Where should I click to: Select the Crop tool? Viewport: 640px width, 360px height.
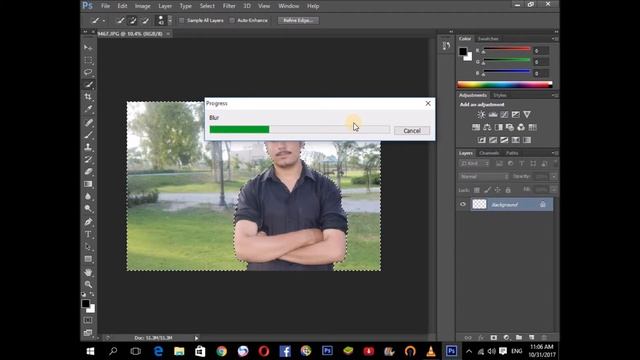coord(88,97)
